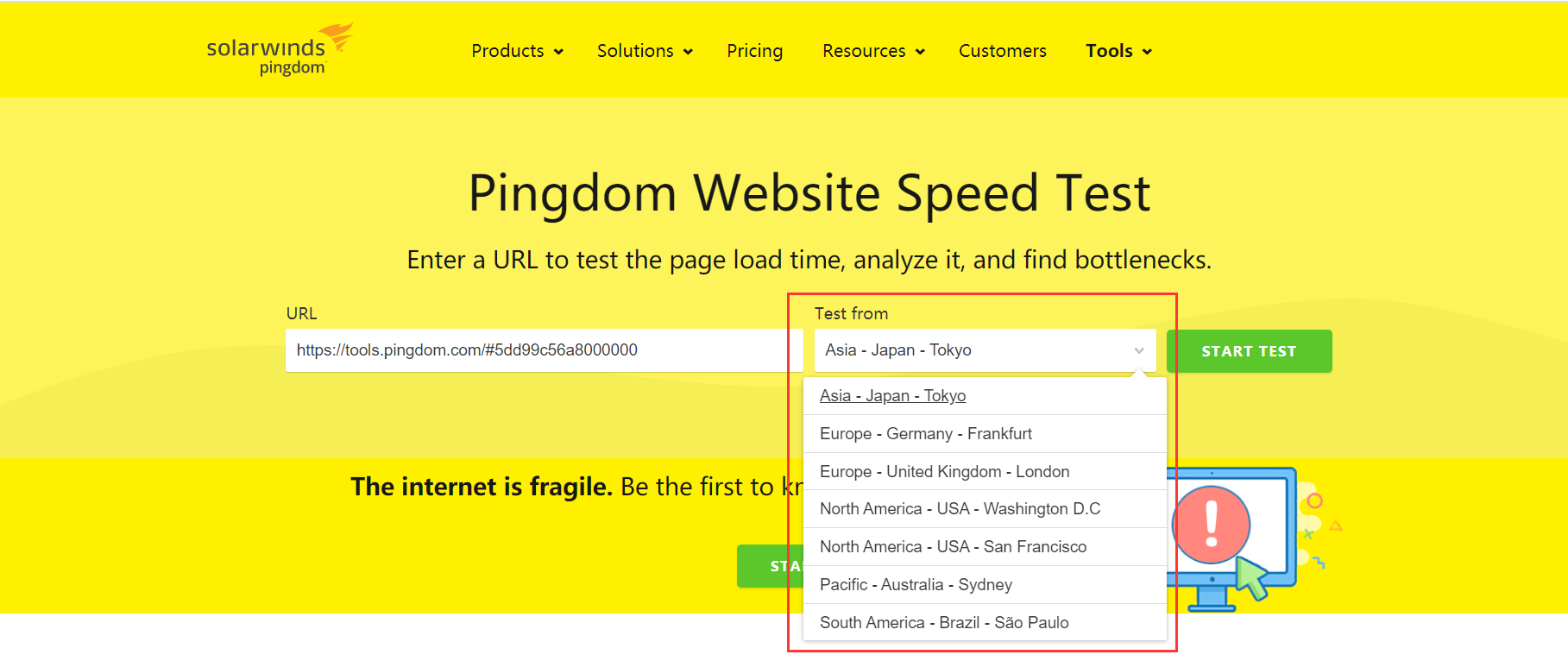Select Europe - Germany - Frankfurt option
Image resolution: width=1568 pixels, height=661 pixels.
pos(985,434)
